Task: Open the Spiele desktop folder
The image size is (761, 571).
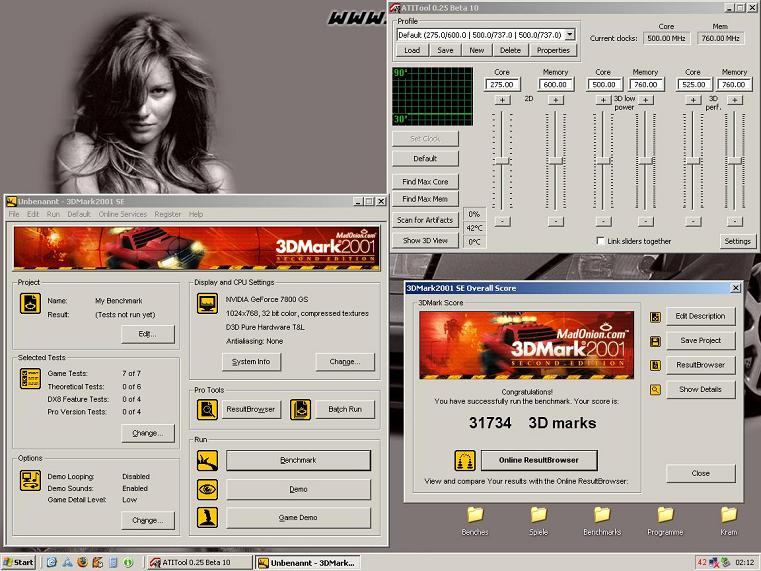Action: [539, 521]
